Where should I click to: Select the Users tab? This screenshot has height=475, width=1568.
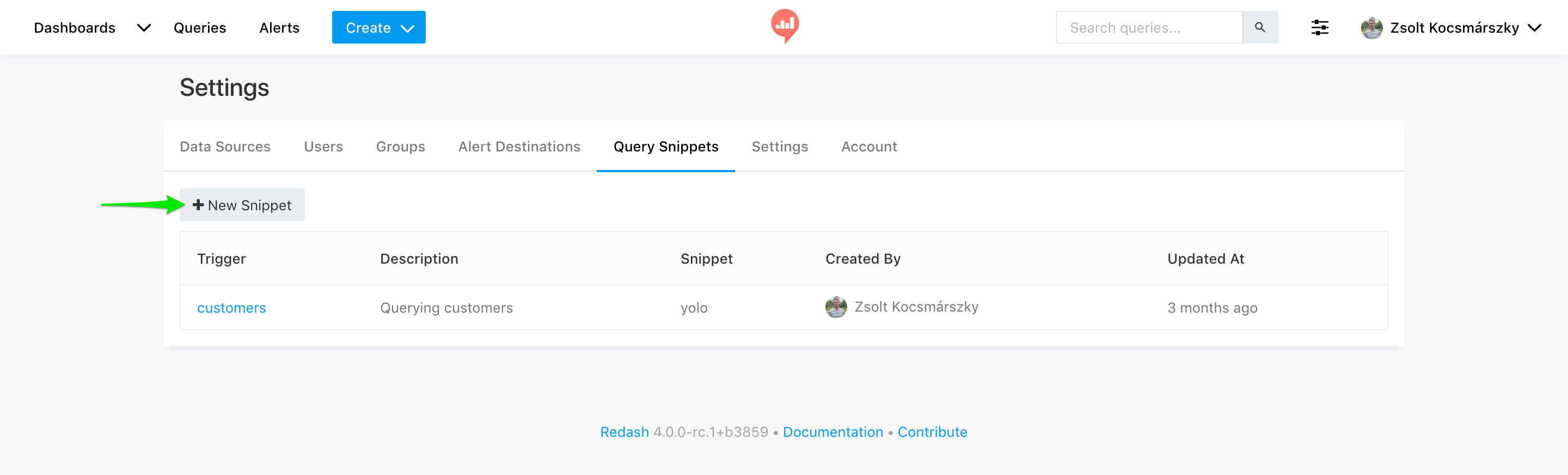(323, 147)
